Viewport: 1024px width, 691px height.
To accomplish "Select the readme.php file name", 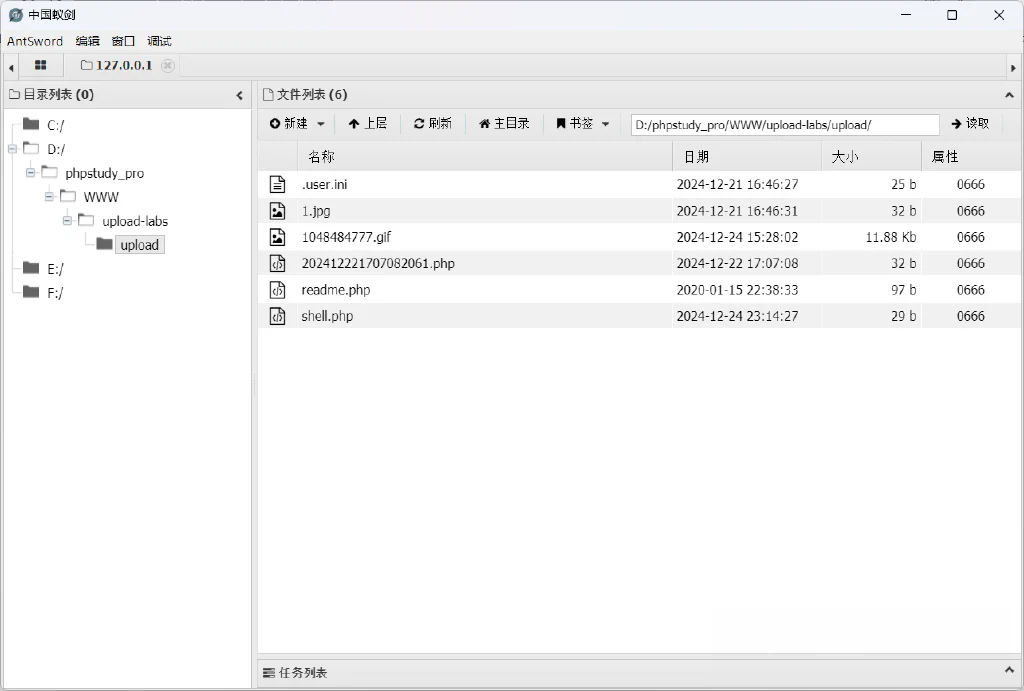I will pyautogui.click(x=336, y=290).
